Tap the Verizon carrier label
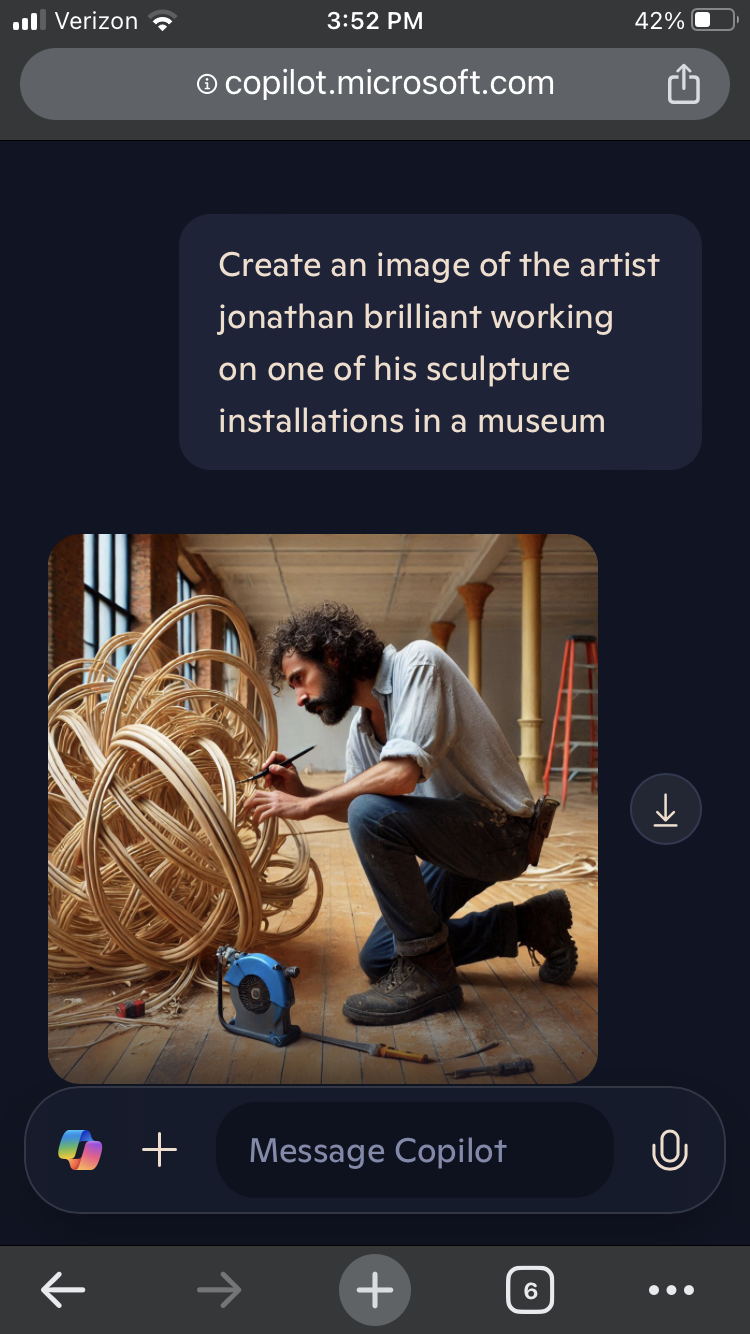Viewport: 750px width, 1334px height. pyautogui.click(x=97, y=21)
